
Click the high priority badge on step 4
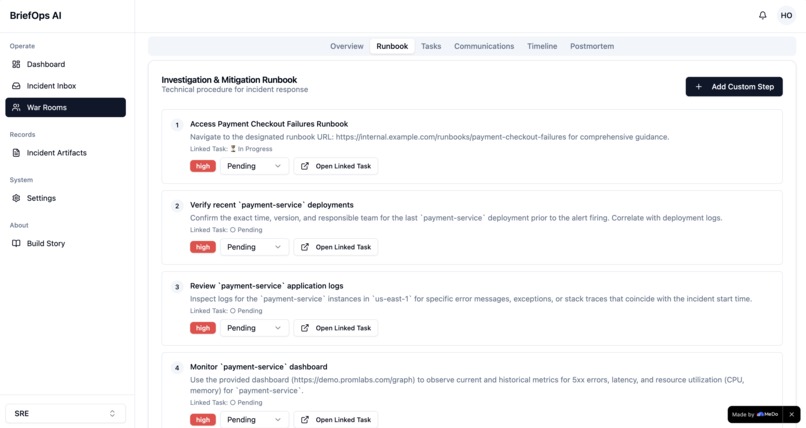point(203,420)
